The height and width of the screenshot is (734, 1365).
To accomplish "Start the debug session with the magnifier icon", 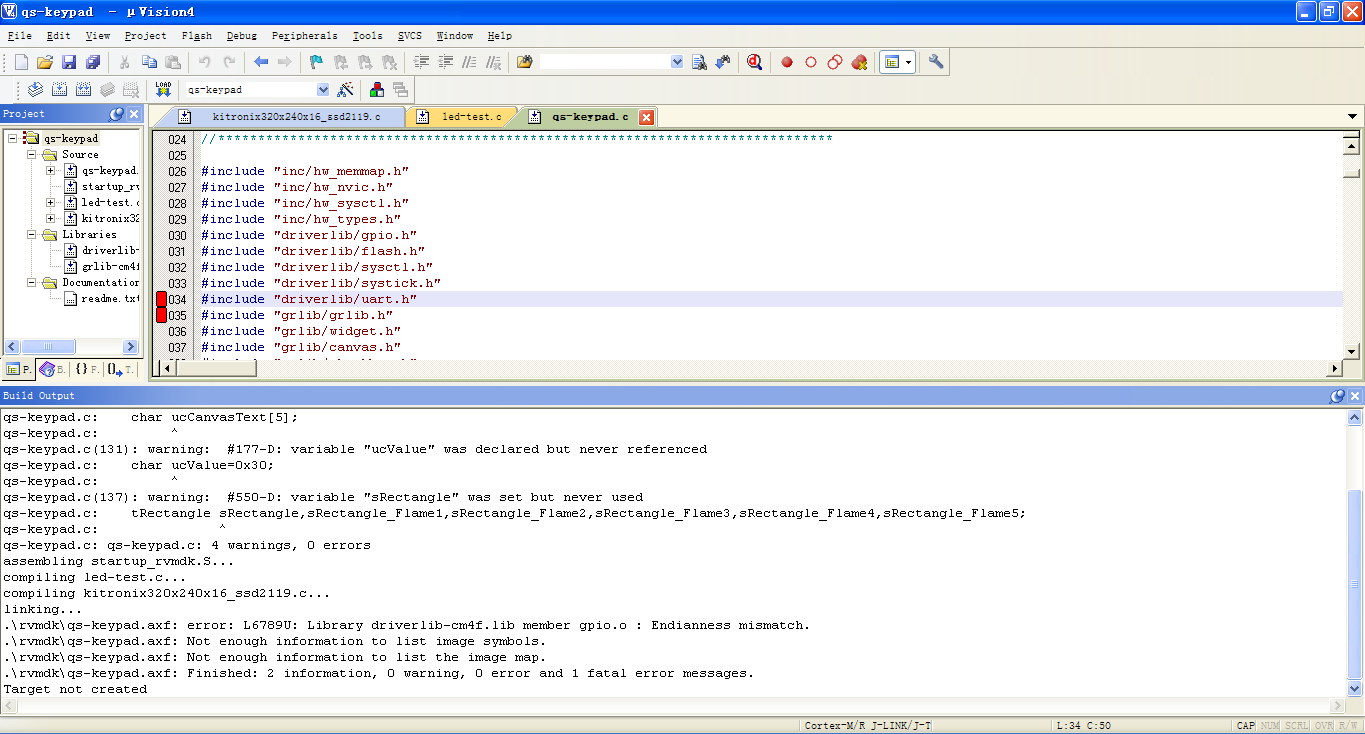I will [754, 62].
